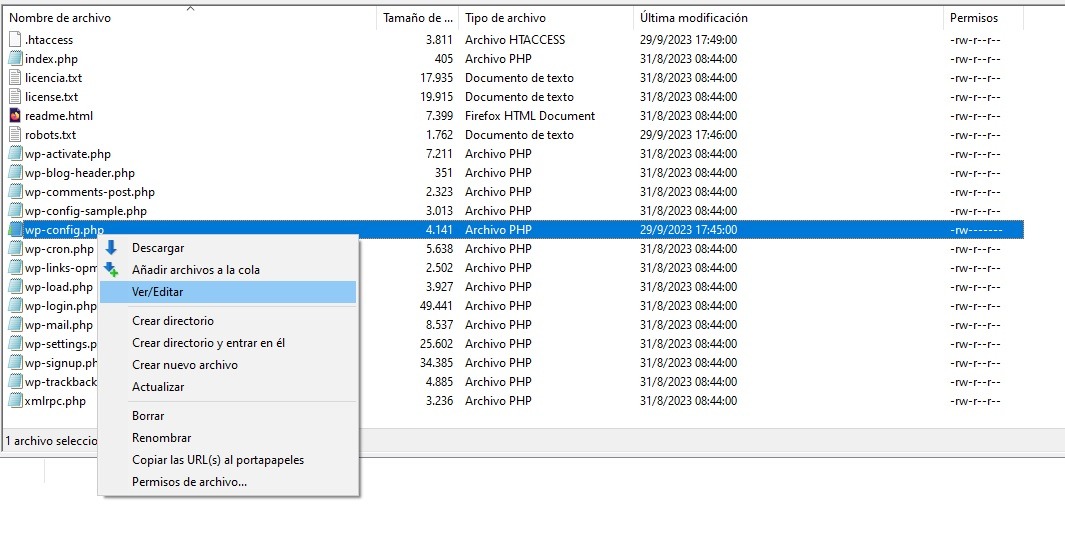Image resolution: width=1065 pixels, height=540 pixels.
Task: Select Renombrar in the context menu
Action: point(161,438)
